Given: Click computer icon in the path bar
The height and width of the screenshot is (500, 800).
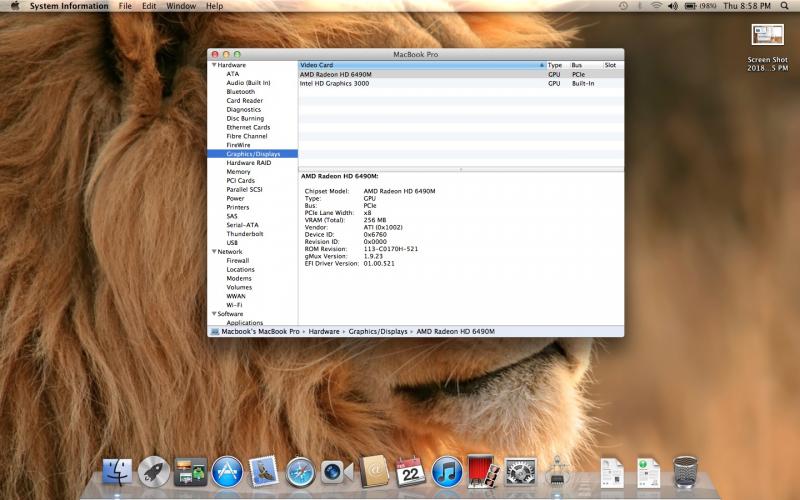Looking at the screenshot, I should 215,332.
